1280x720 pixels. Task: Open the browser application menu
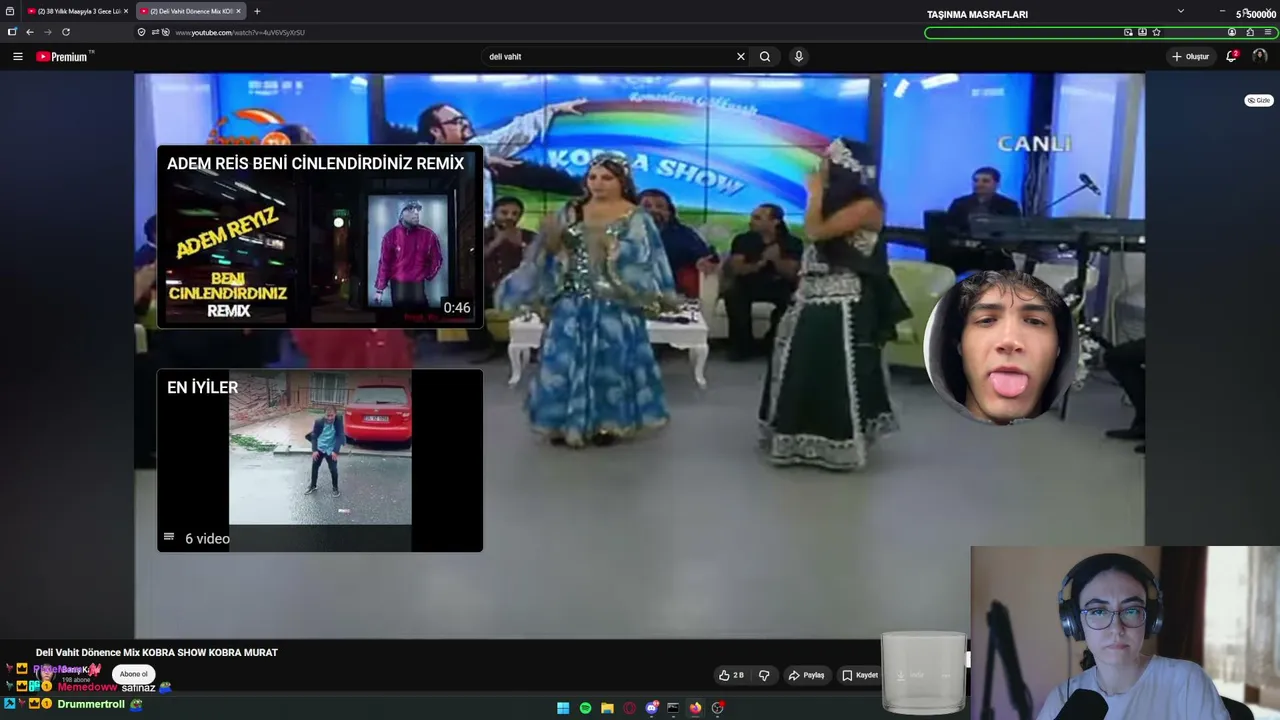point(1268,32)
